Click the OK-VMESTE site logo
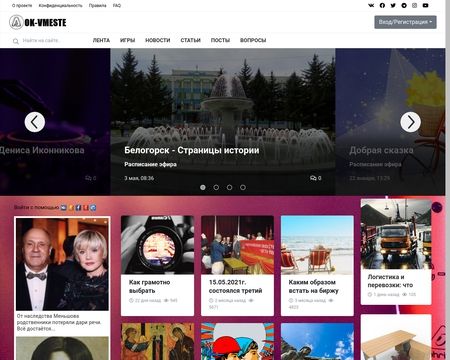 pos(38,22)
